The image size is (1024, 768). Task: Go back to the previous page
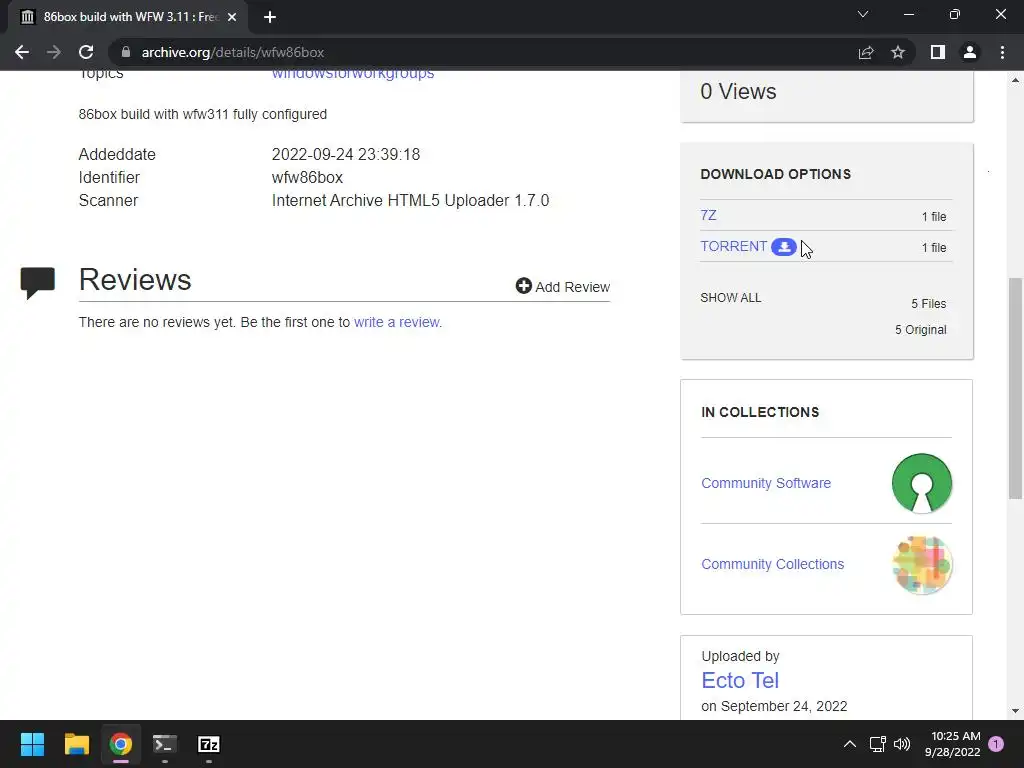pos(22,52)
